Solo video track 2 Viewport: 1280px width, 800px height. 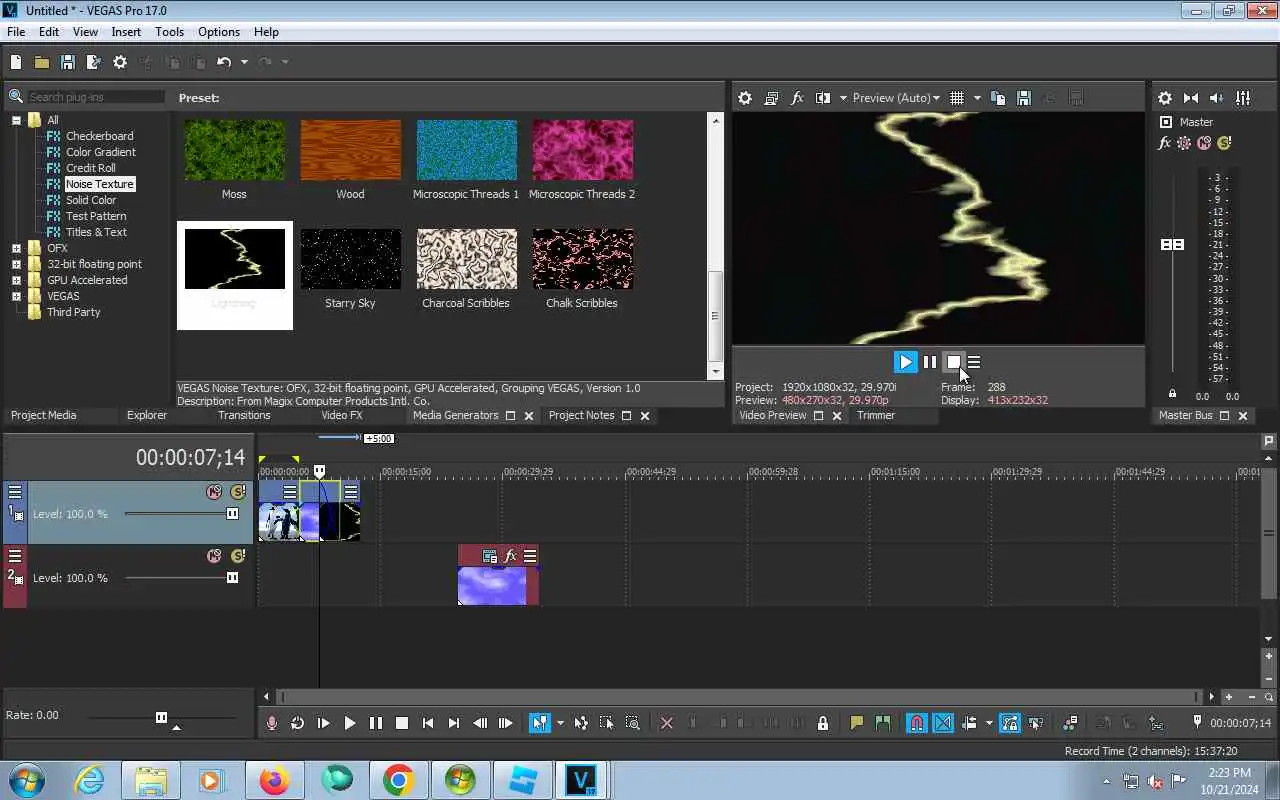(237, 556)
